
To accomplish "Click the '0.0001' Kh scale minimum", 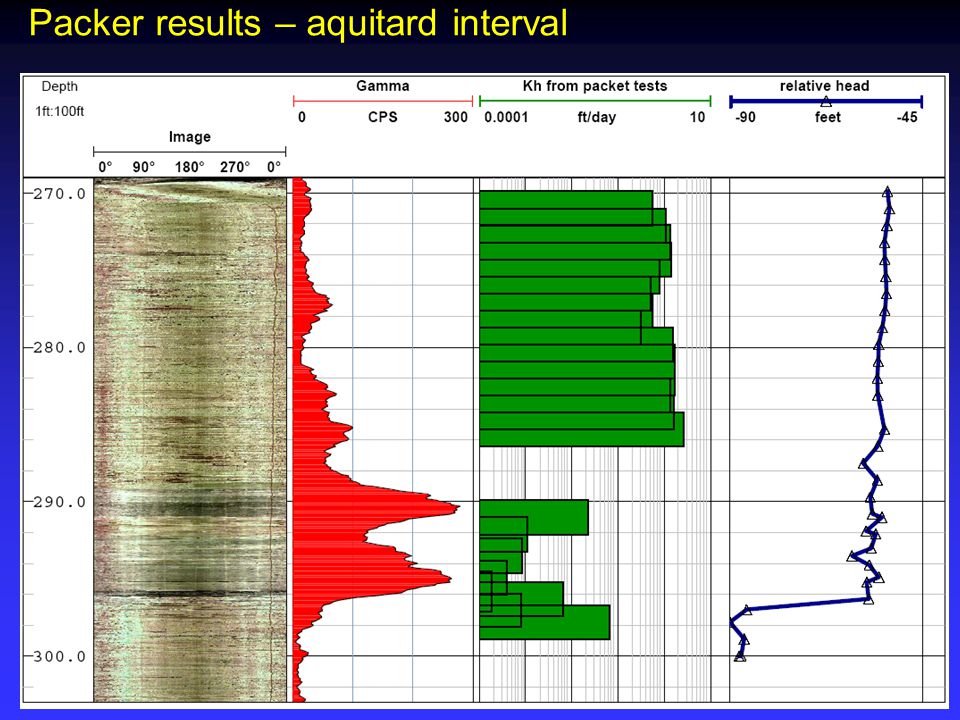I will [506, 117].
